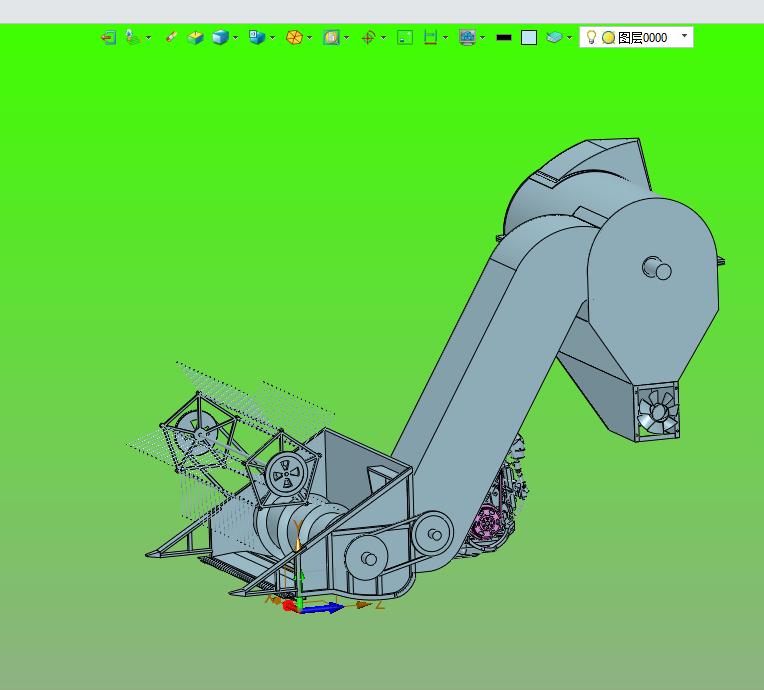
Task: Open the dimension bracket dropdown arrow
Action: click(x=446, y=38)
